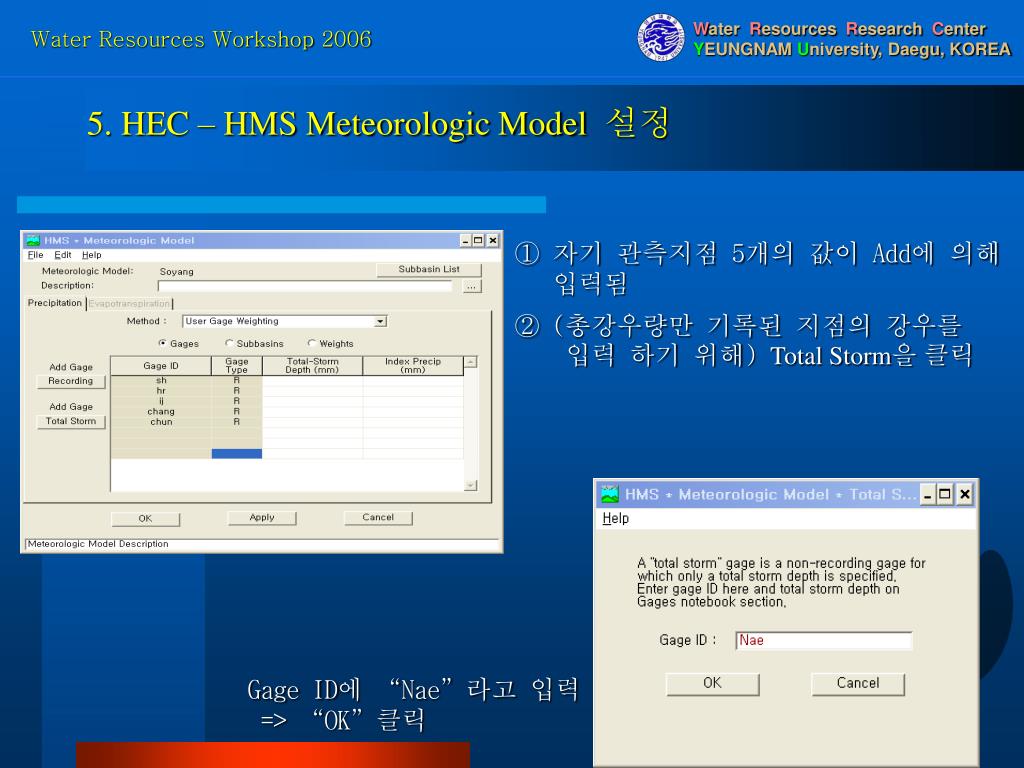
Task: Click Total-Storm Depth cell in the sh row
Action: coord(312,380)
